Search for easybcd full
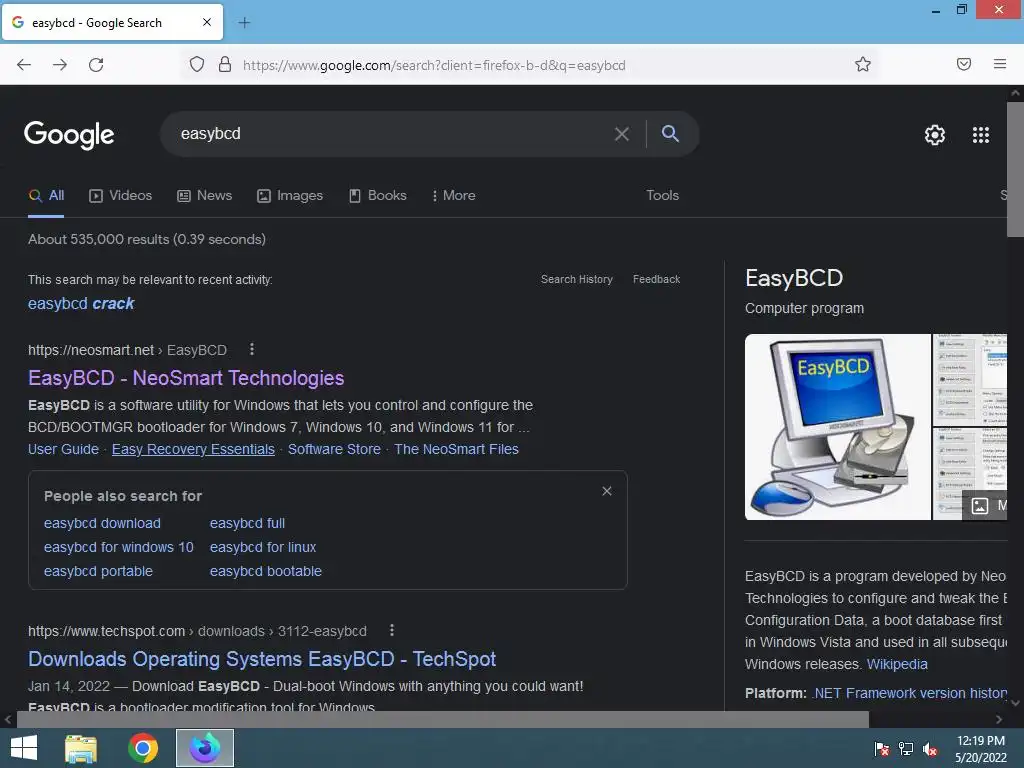This screenshot has height=768, width=1024. pyautogui.click(x=248, y=523)
